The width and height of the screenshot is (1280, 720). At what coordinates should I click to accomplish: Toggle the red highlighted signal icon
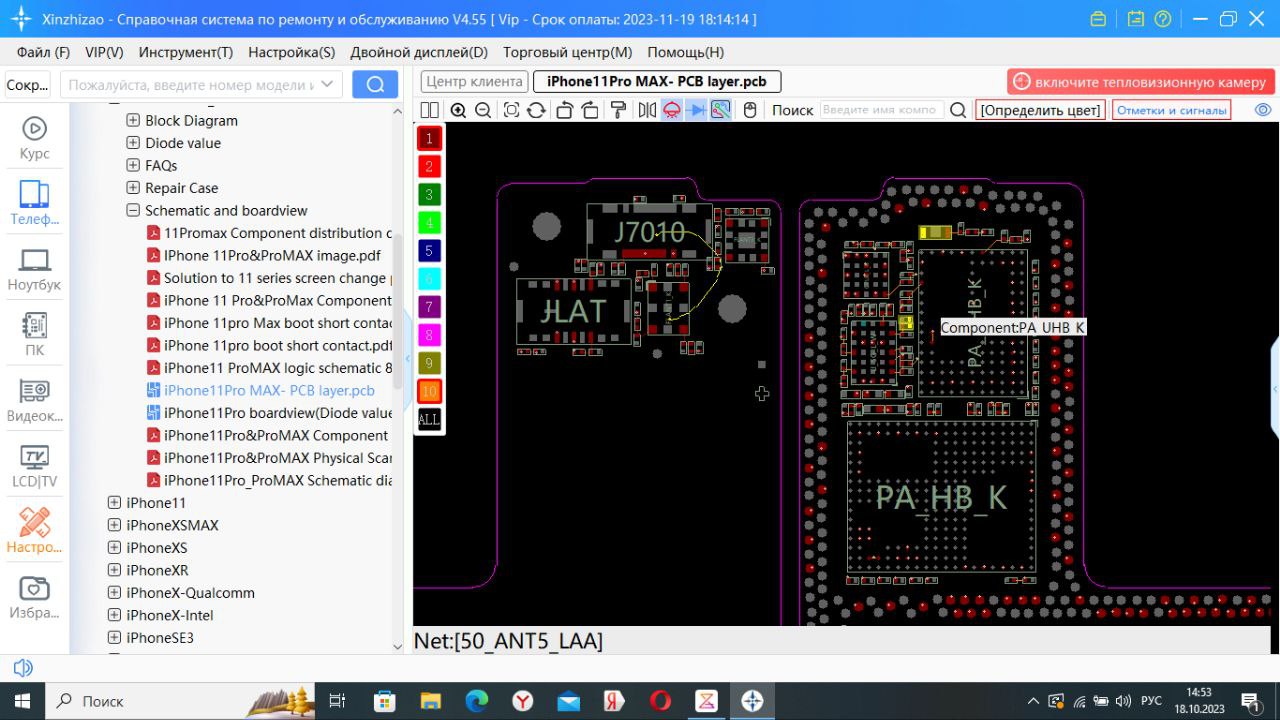672,110
